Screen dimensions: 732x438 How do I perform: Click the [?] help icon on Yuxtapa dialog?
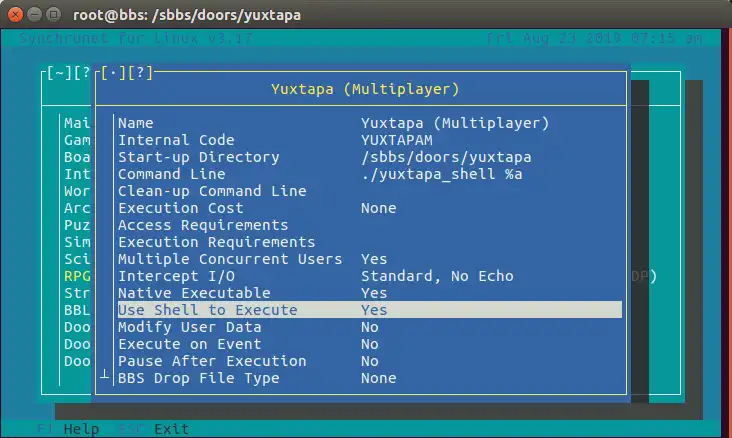pos(139,73)
